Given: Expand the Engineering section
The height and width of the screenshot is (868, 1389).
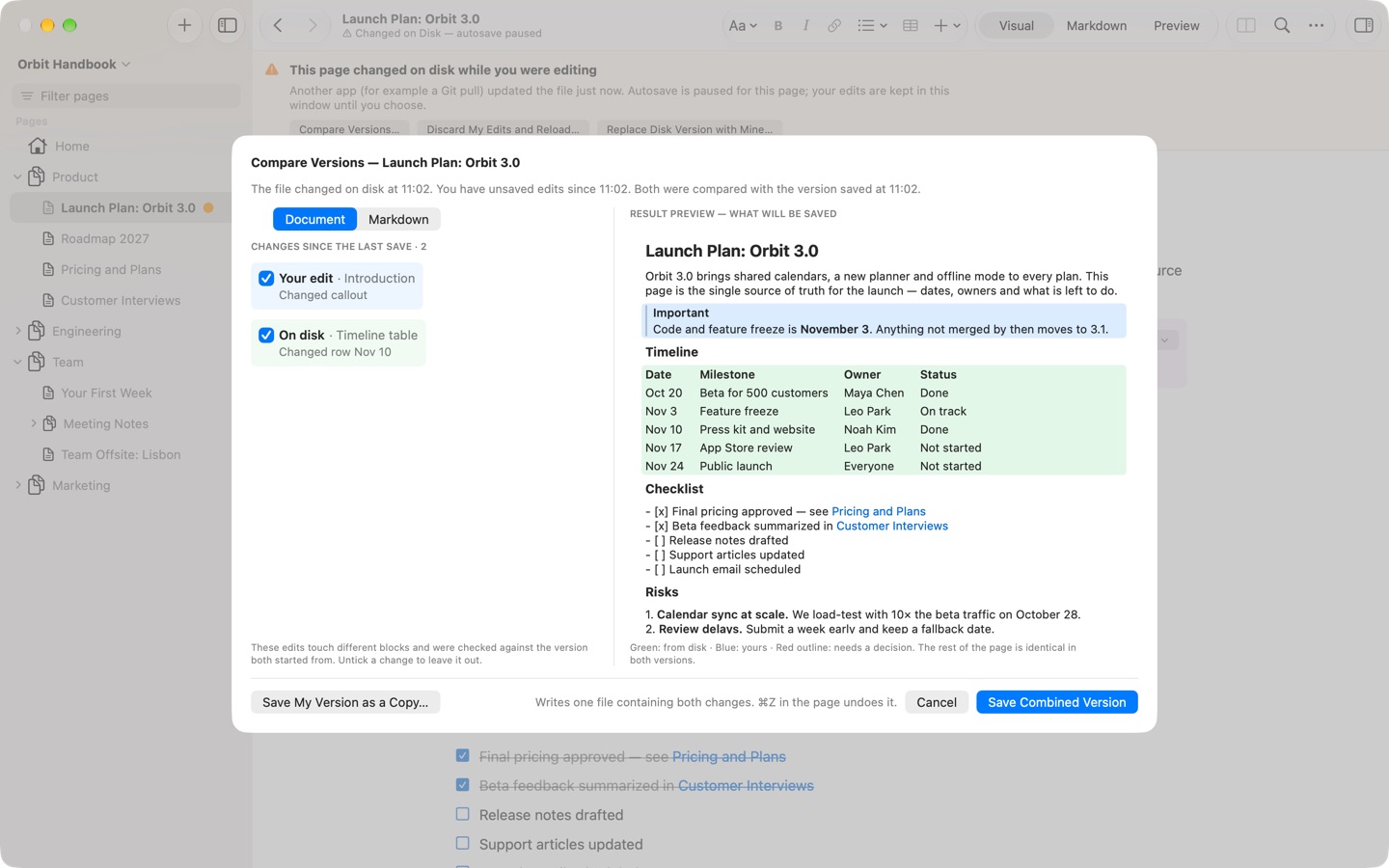Looking at the screenshot, I should pos(17,331).
